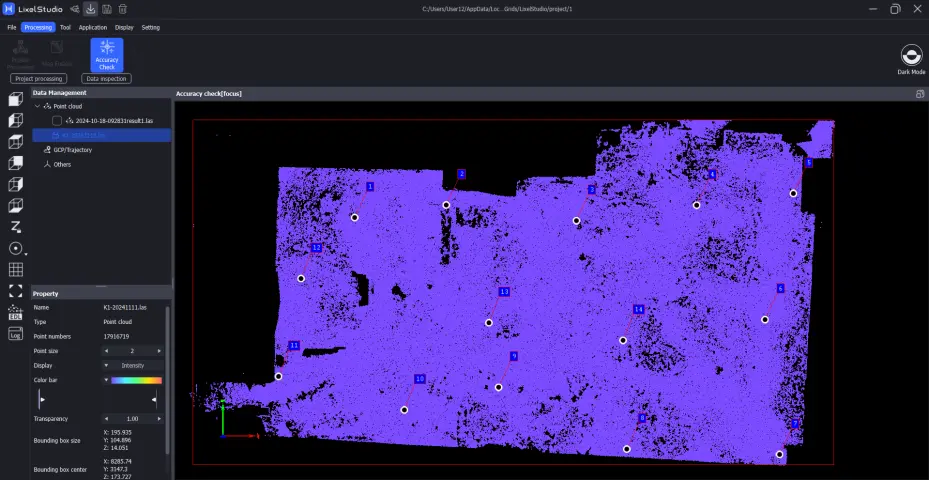Check the 2024-10-18-092831result1.las checkbox
Screen dimensions: 929x480
pos(57,120)
